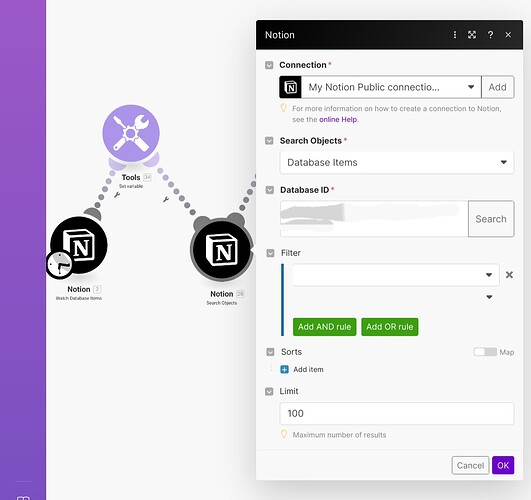The image size is (531, 500).
Task: Click the wrench filter icon between Tools and Notion
Action: click(166, 199)
